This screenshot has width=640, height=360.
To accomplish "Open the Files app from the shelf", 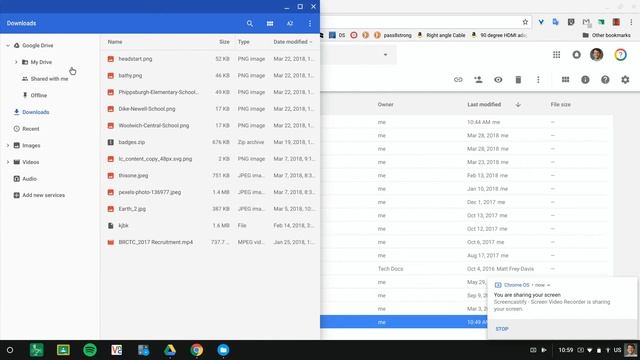I will tap(223, 350).
